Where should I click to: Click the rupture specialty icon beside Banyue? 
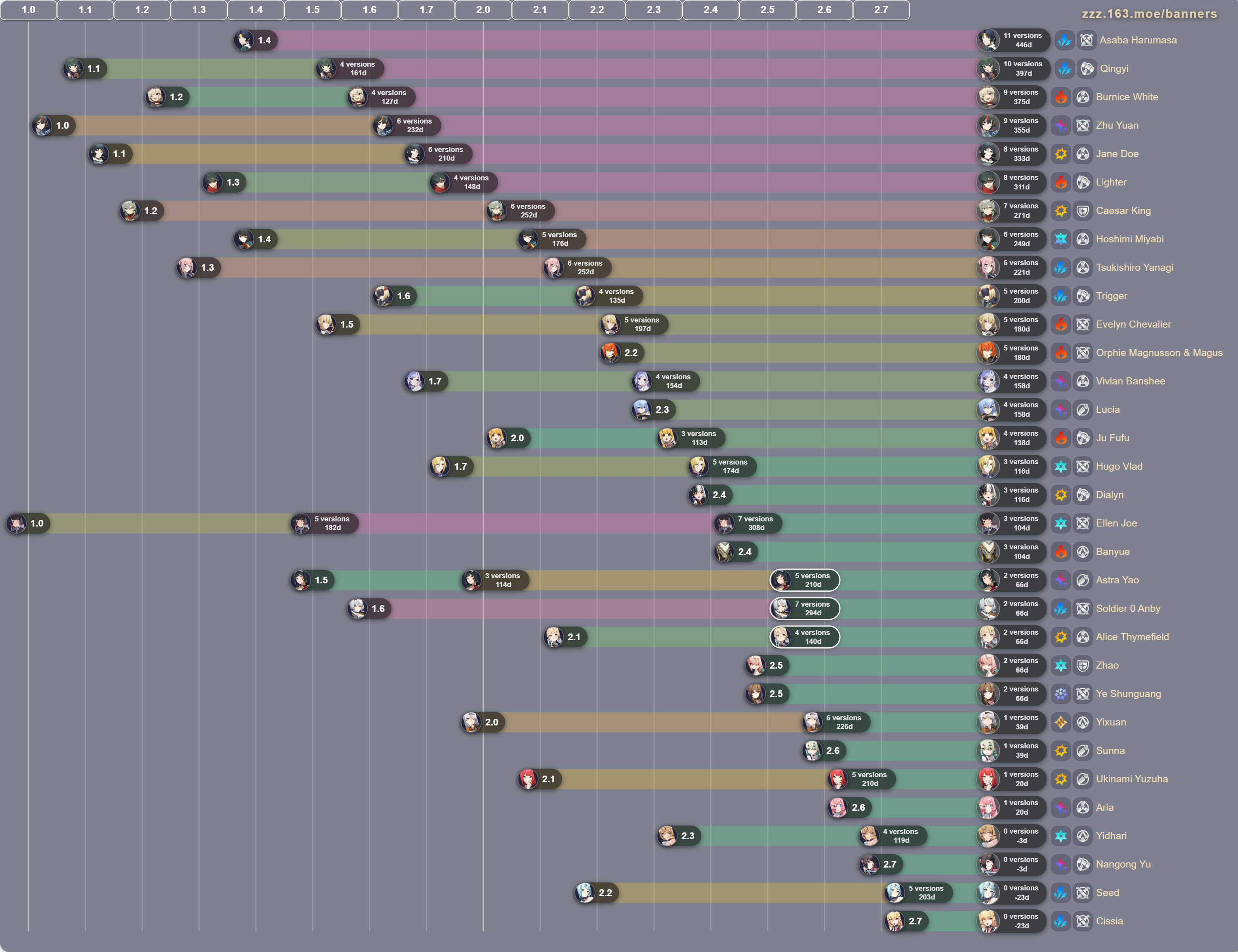click(x=1082, y=552)
